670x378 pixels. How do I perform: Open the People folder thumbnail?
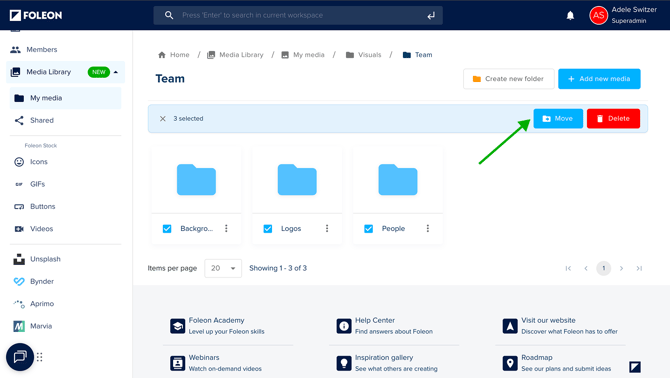tap(398, 180)
